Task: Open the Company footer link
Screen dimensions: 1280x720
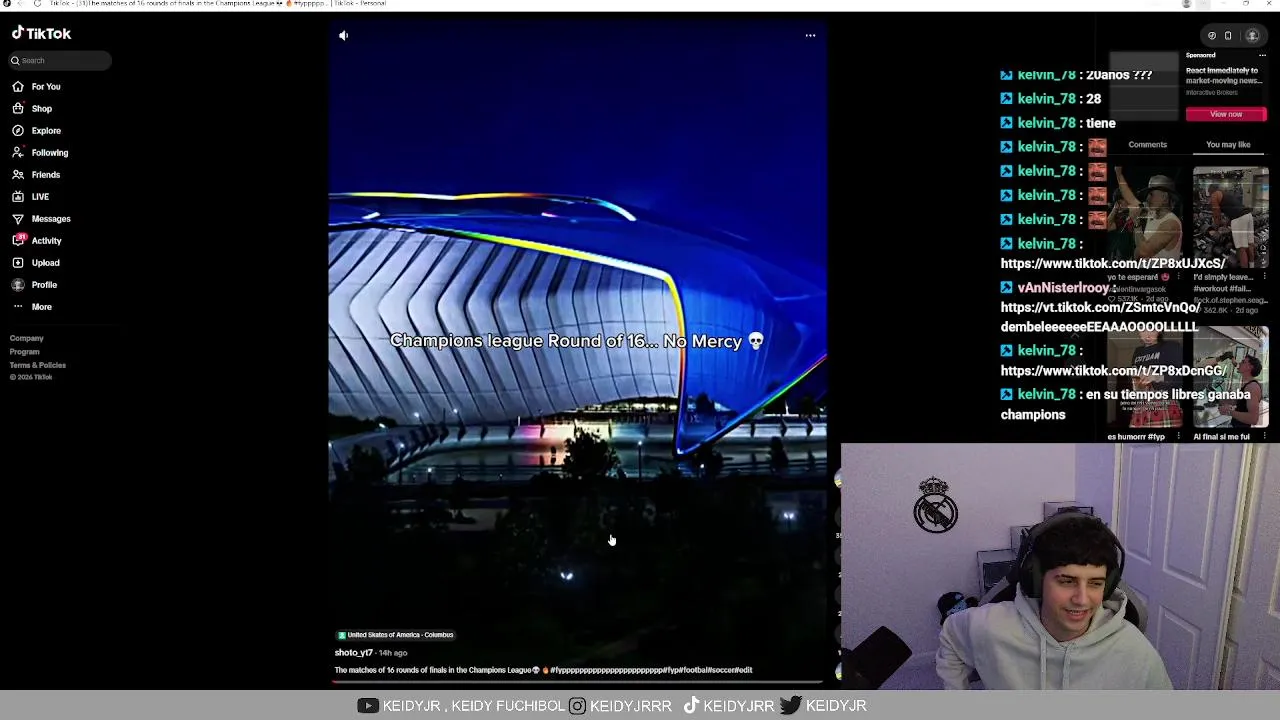Action: click(x=27, y=339)
